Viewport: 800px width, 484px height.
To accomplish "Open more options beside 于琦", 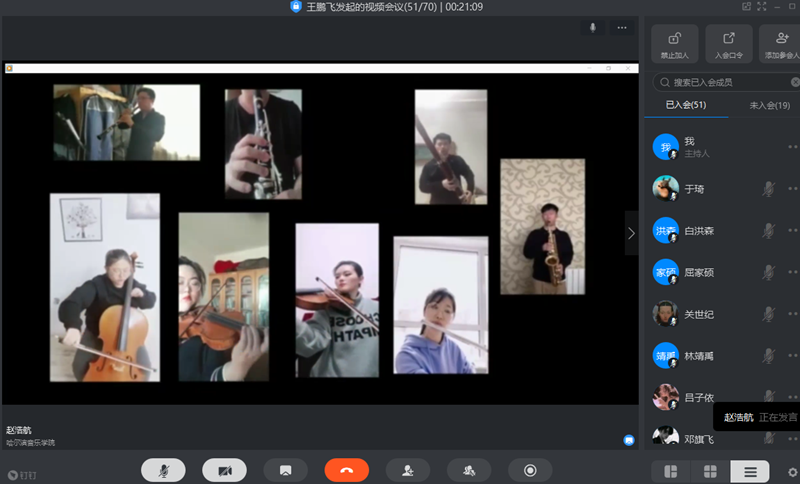I will click(792, 188).
